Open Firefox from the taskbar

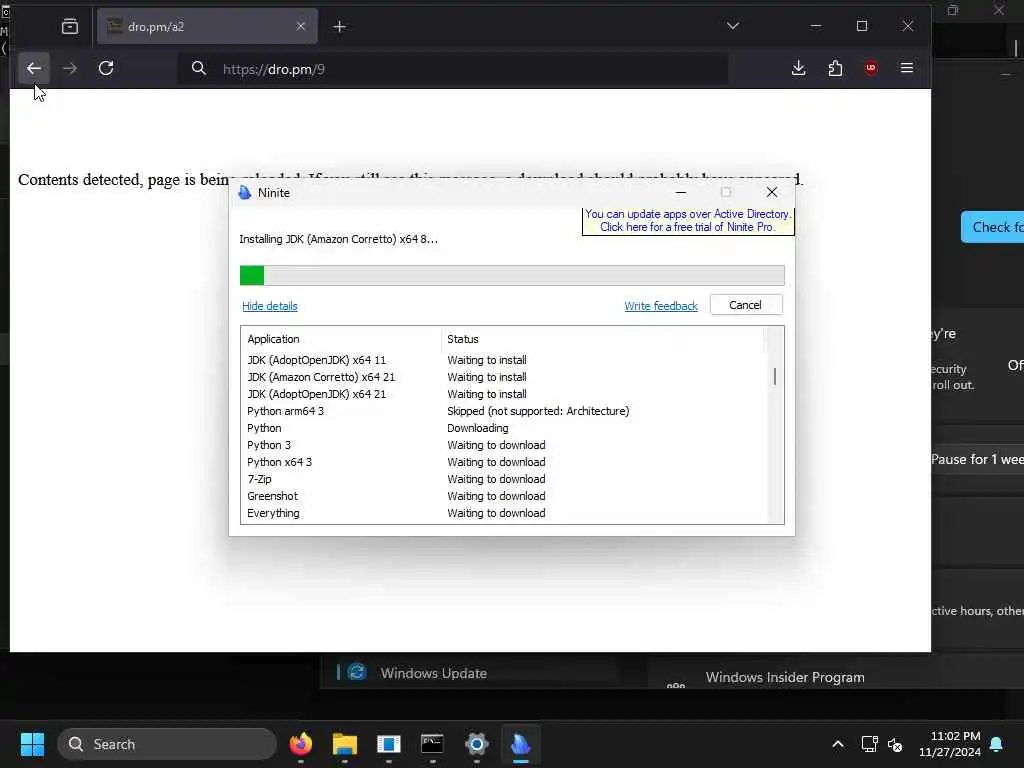pyautogui.click(x=300, y=744)
